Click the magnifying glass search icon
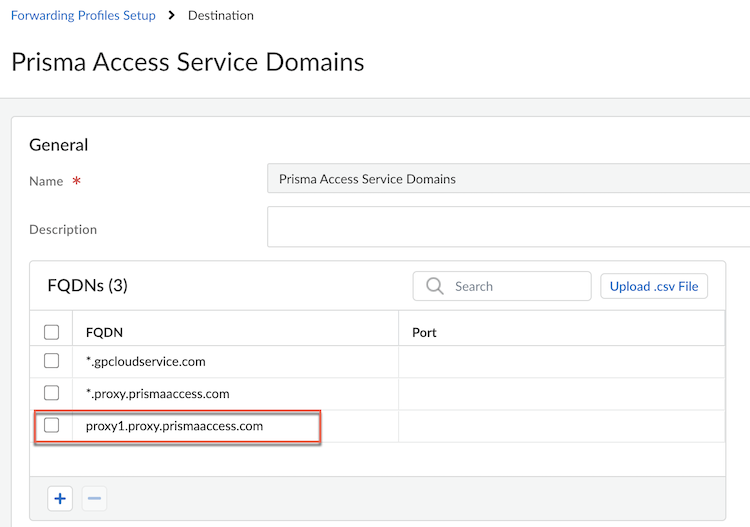 coord(434,286)
